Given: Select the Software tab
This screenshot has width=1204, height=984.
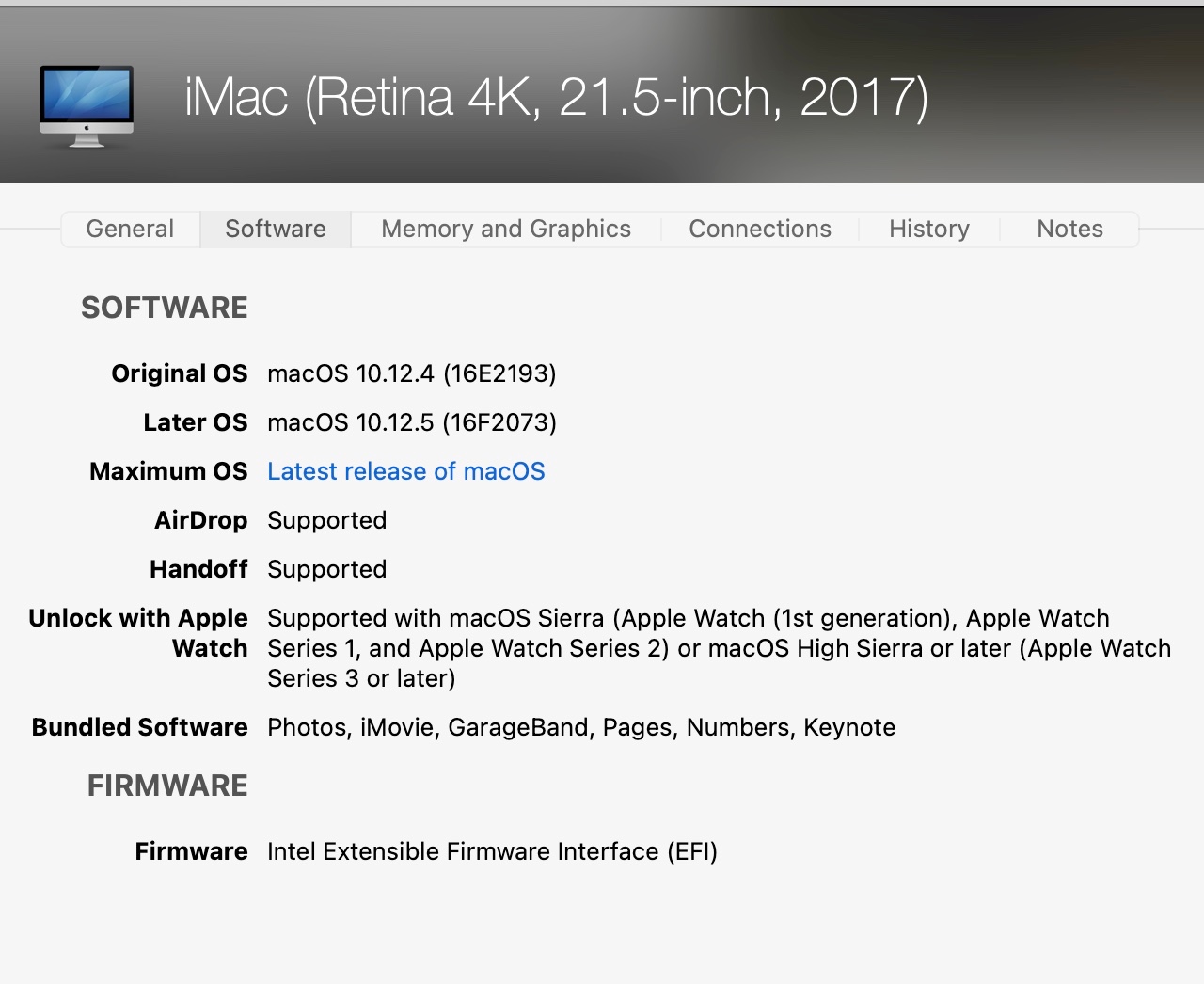Looking at the screenshot, I should [x=276, y=229].
